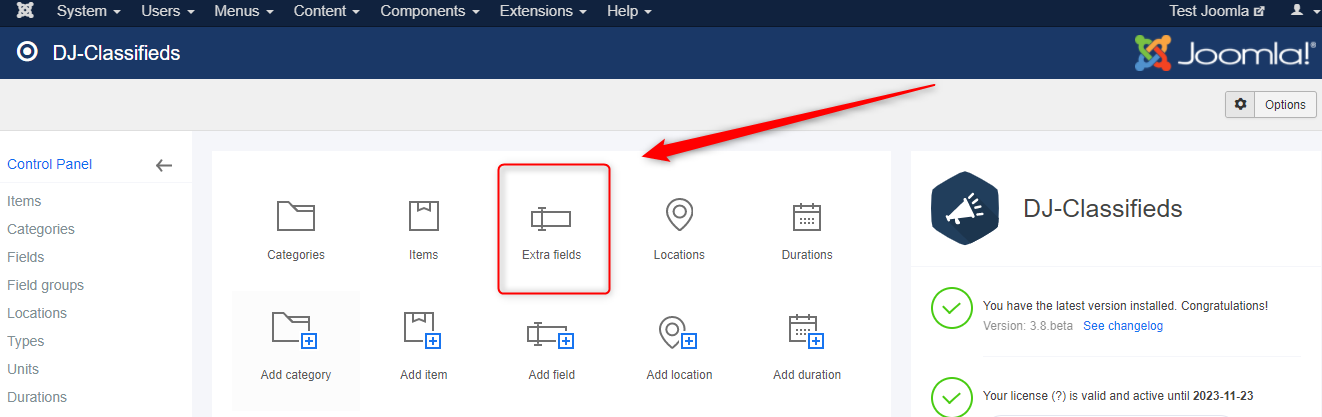
Task: Collapse sidebar with the left arrow icon
Action: 165,165
